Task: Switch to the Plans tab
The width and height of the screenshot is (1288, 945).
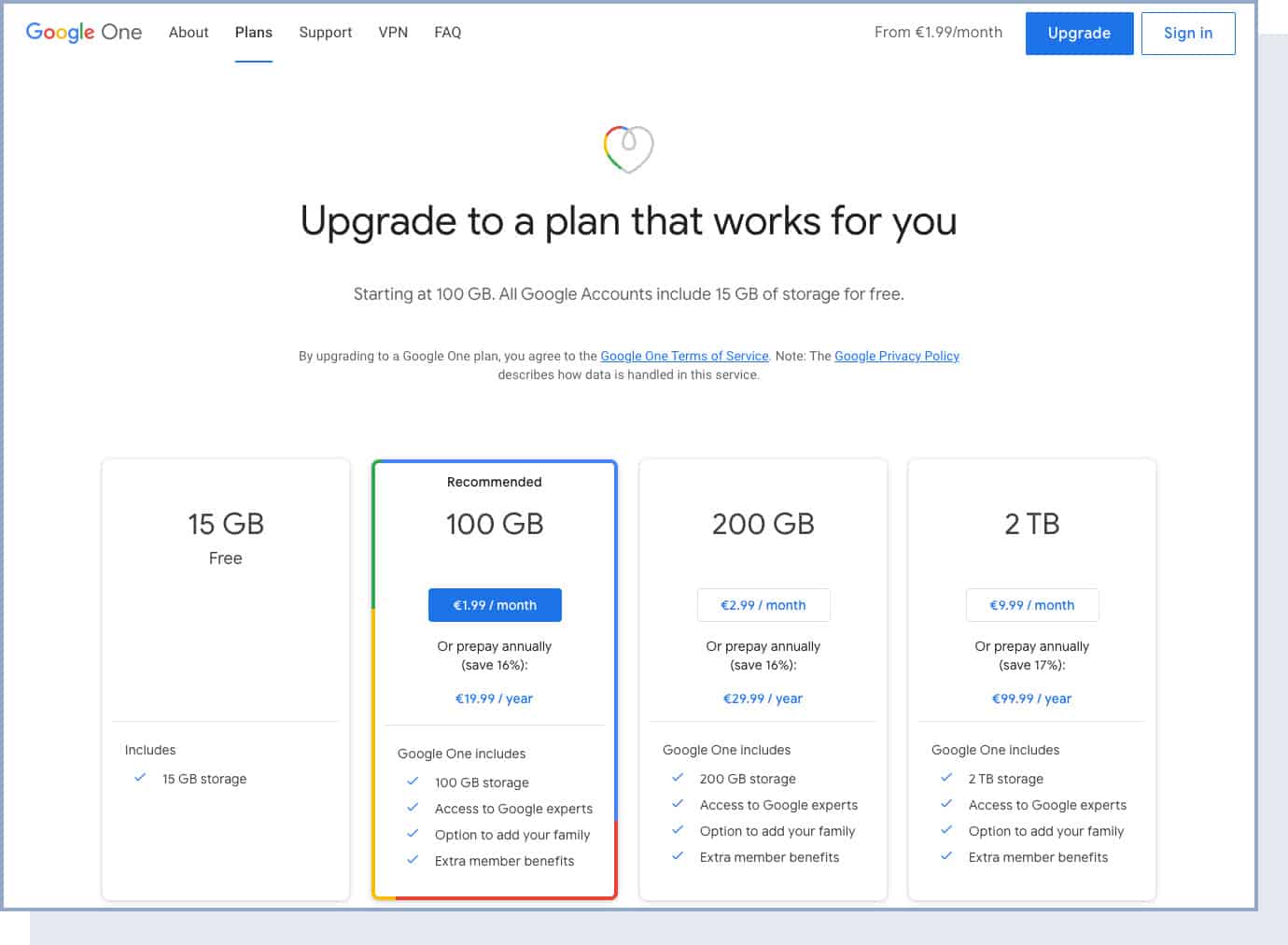Action: tap(254, 33)
